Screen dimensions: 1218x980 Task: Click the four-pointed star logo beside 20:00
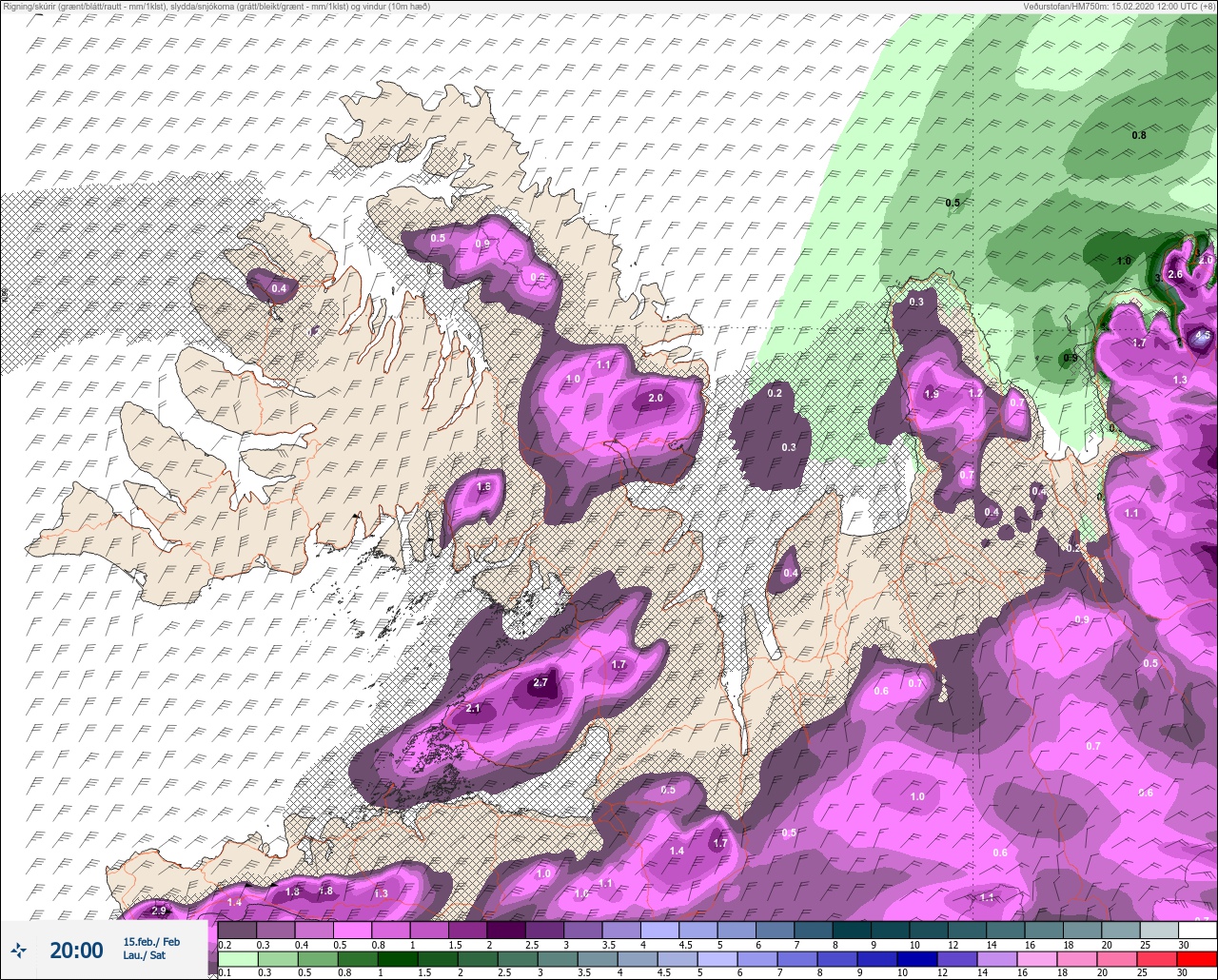click(x=19, y=950)
